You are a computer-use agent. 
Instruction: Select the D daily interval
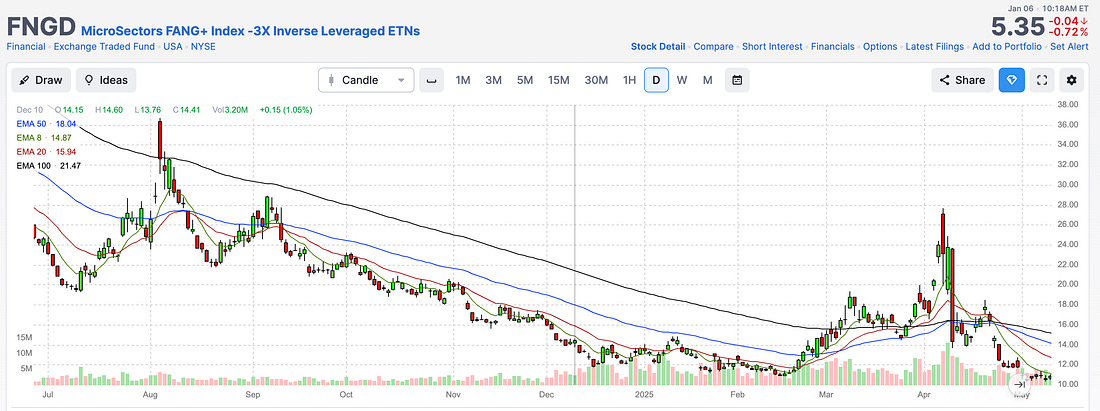click(657, 80)
